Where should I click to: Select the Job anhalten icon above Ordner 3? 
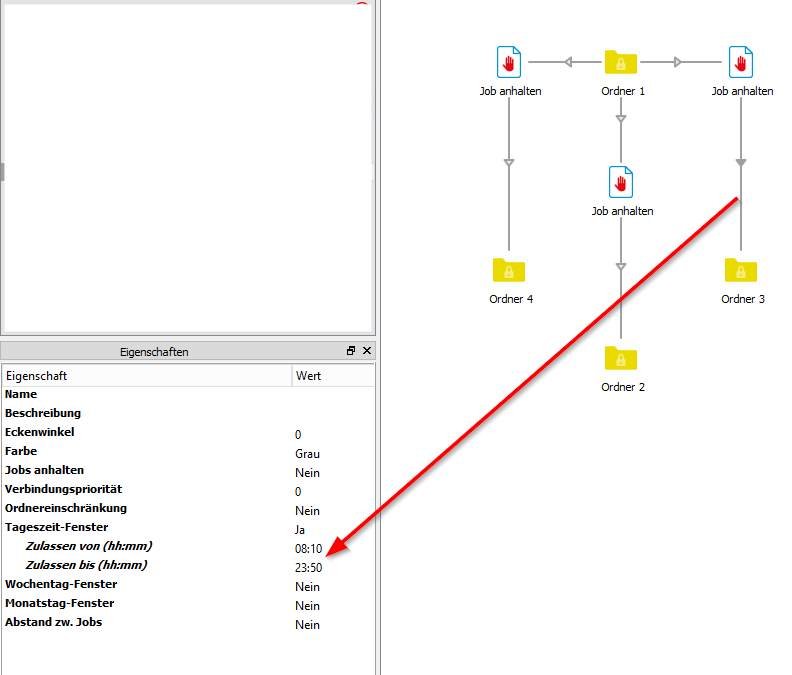pyautogui.click(x=741, y=62)
